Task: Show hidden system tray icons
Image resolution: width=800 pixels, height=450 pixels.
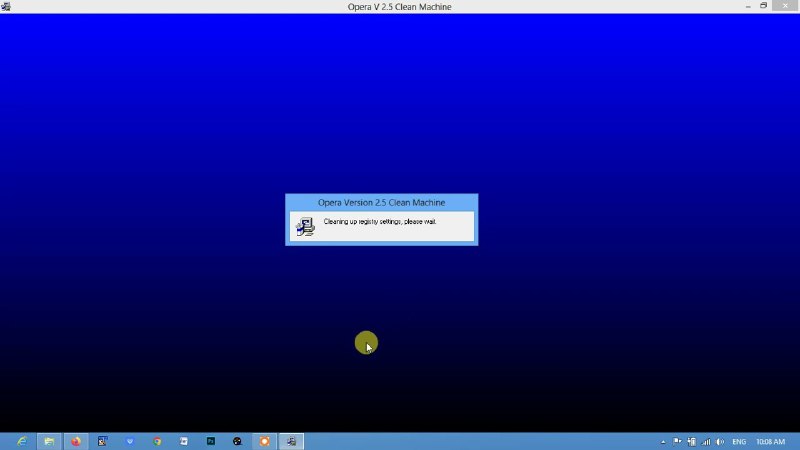Action: 663,442
